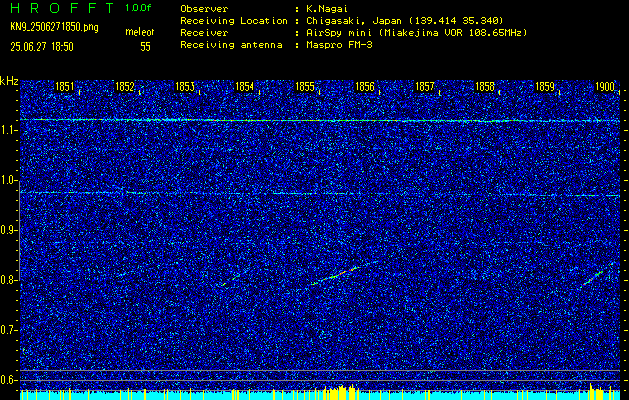Click the Observer field label
This screenshot has height=400, width=629.
pos(204,9)
